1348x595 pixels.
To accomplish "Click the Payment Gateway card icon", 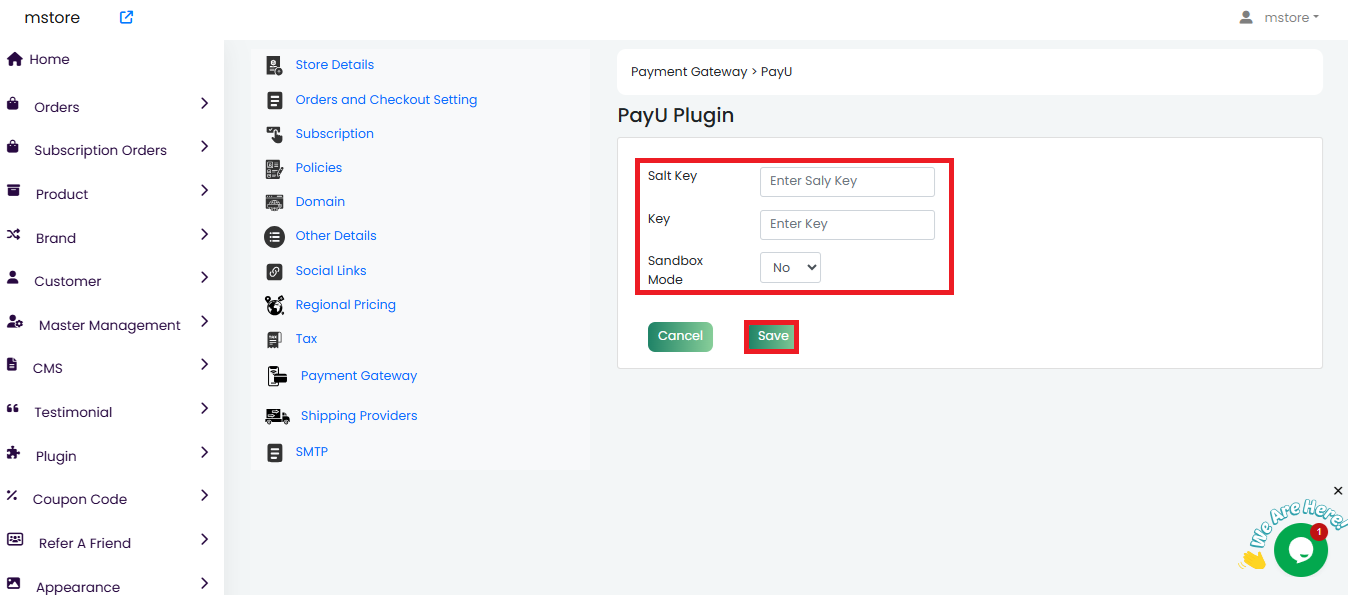I will click(x=277, y=376).
